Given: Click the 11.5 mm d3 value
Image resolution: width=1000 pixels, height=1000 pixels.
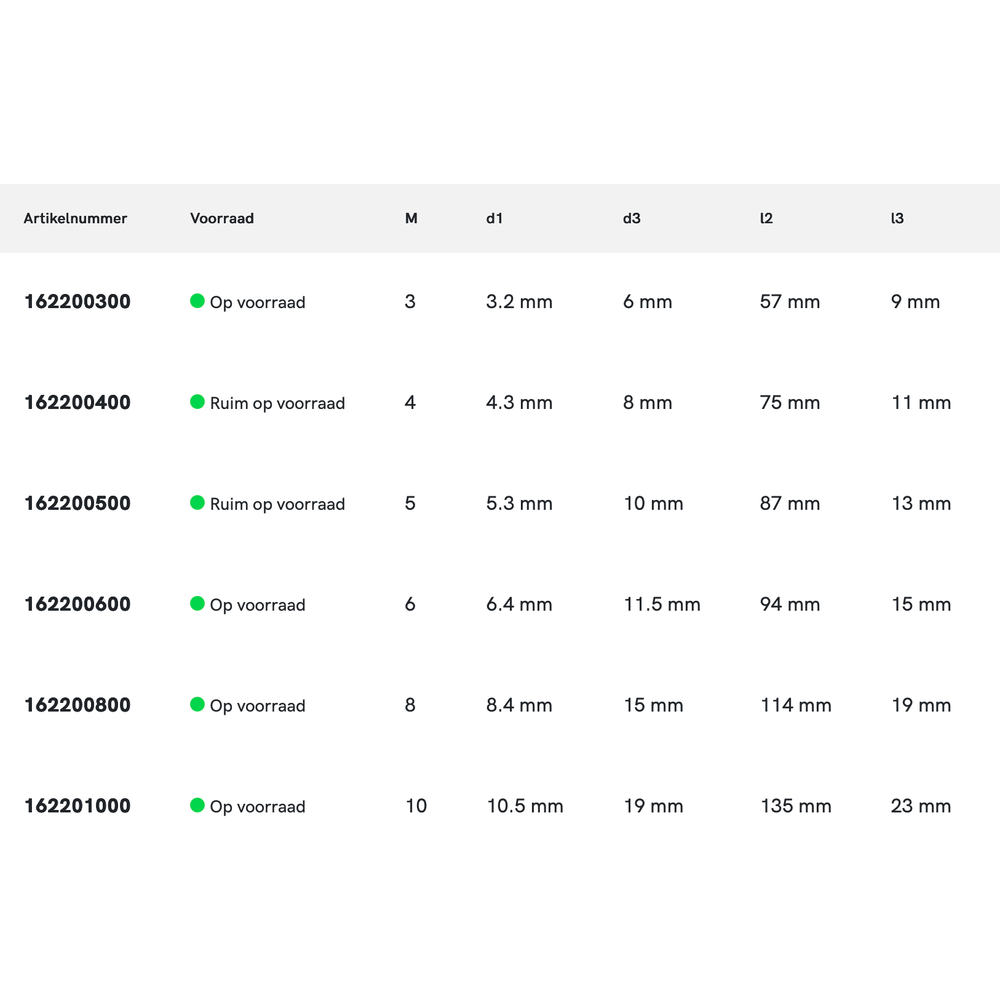Looking at the screenshot, I should coord(662,604).
